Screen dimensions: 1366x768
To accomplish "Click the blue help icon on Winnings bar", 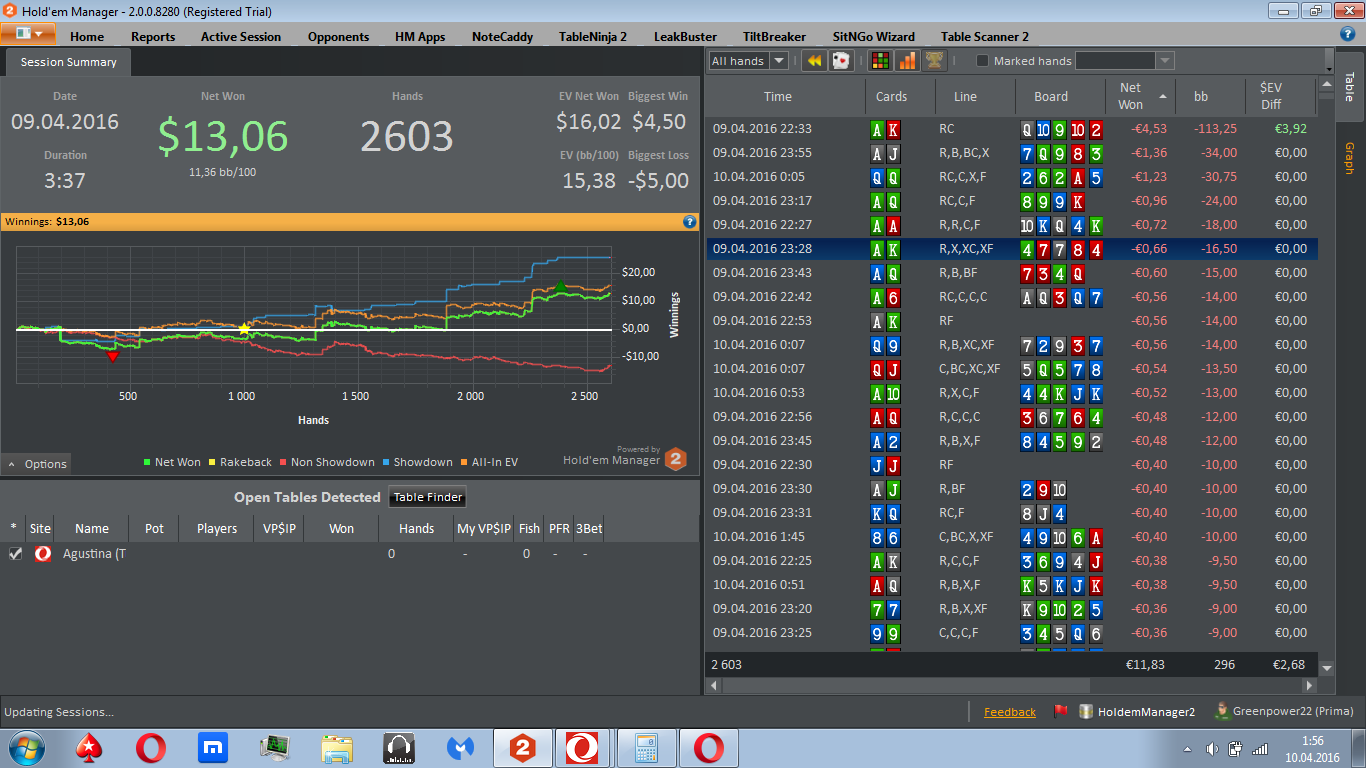I will click(689, 221).
